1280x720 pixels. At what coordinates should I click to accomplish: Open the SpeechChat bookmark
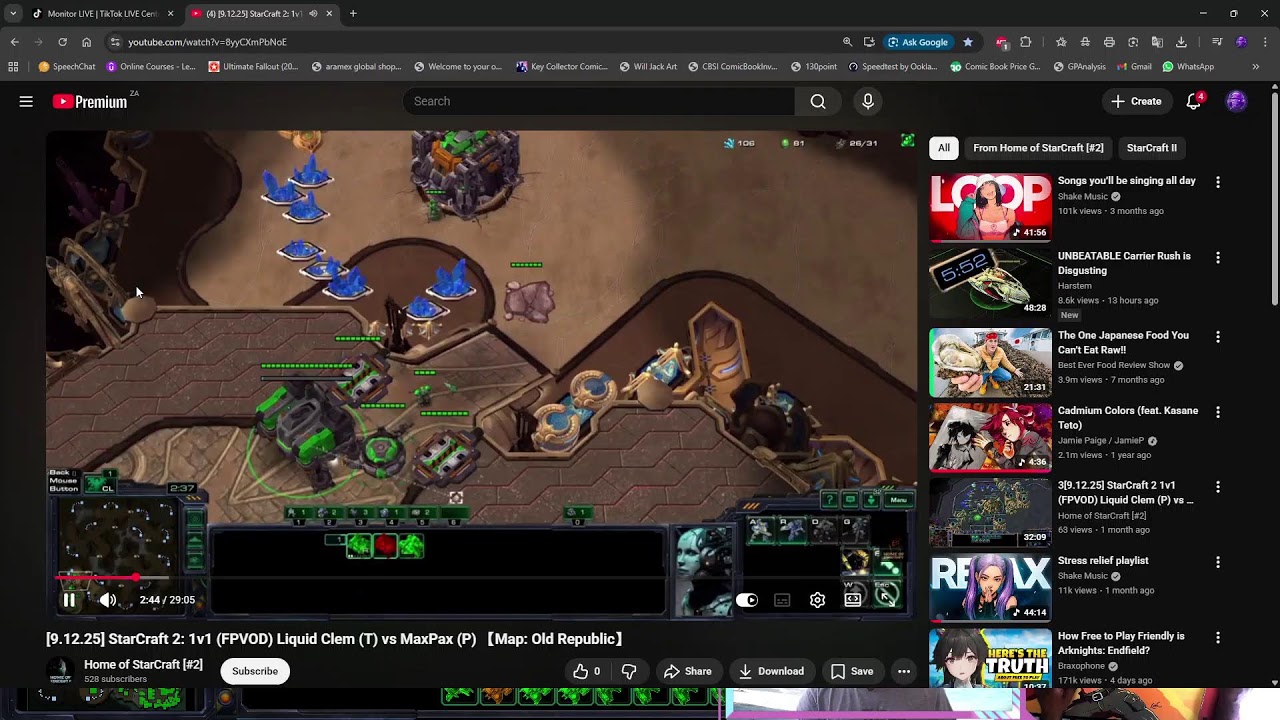click(x=66, y=67)
